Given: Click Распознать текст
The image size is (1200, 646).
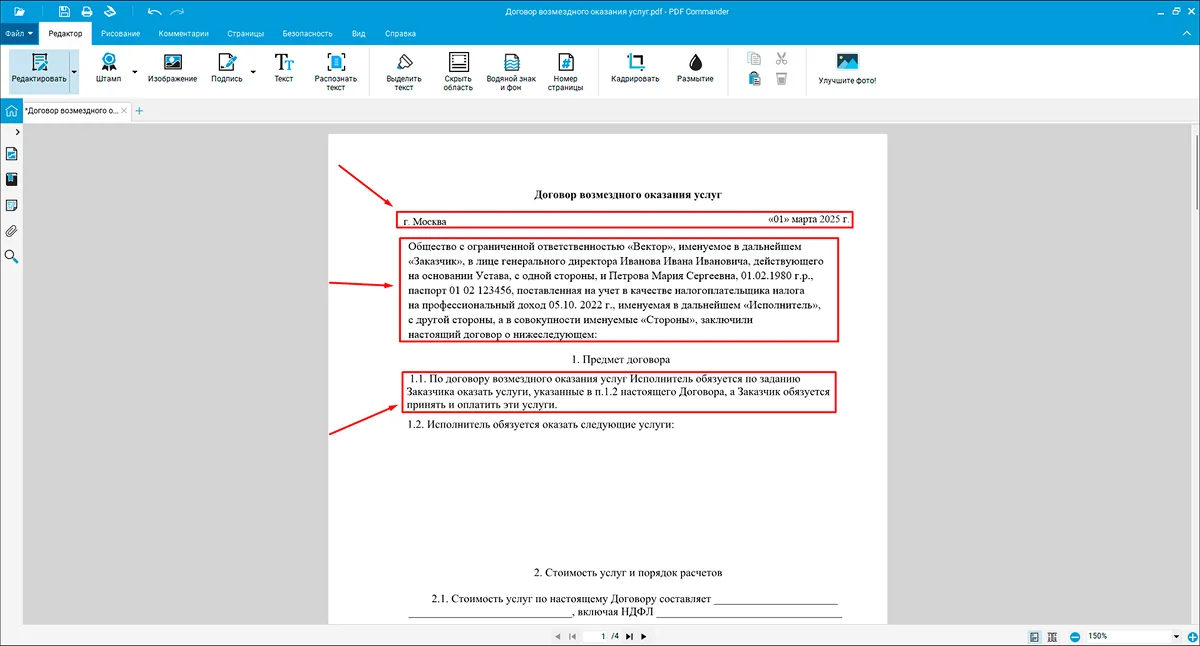Looking at the screenshot, I should pyautogui.click(x=336, y=72).
